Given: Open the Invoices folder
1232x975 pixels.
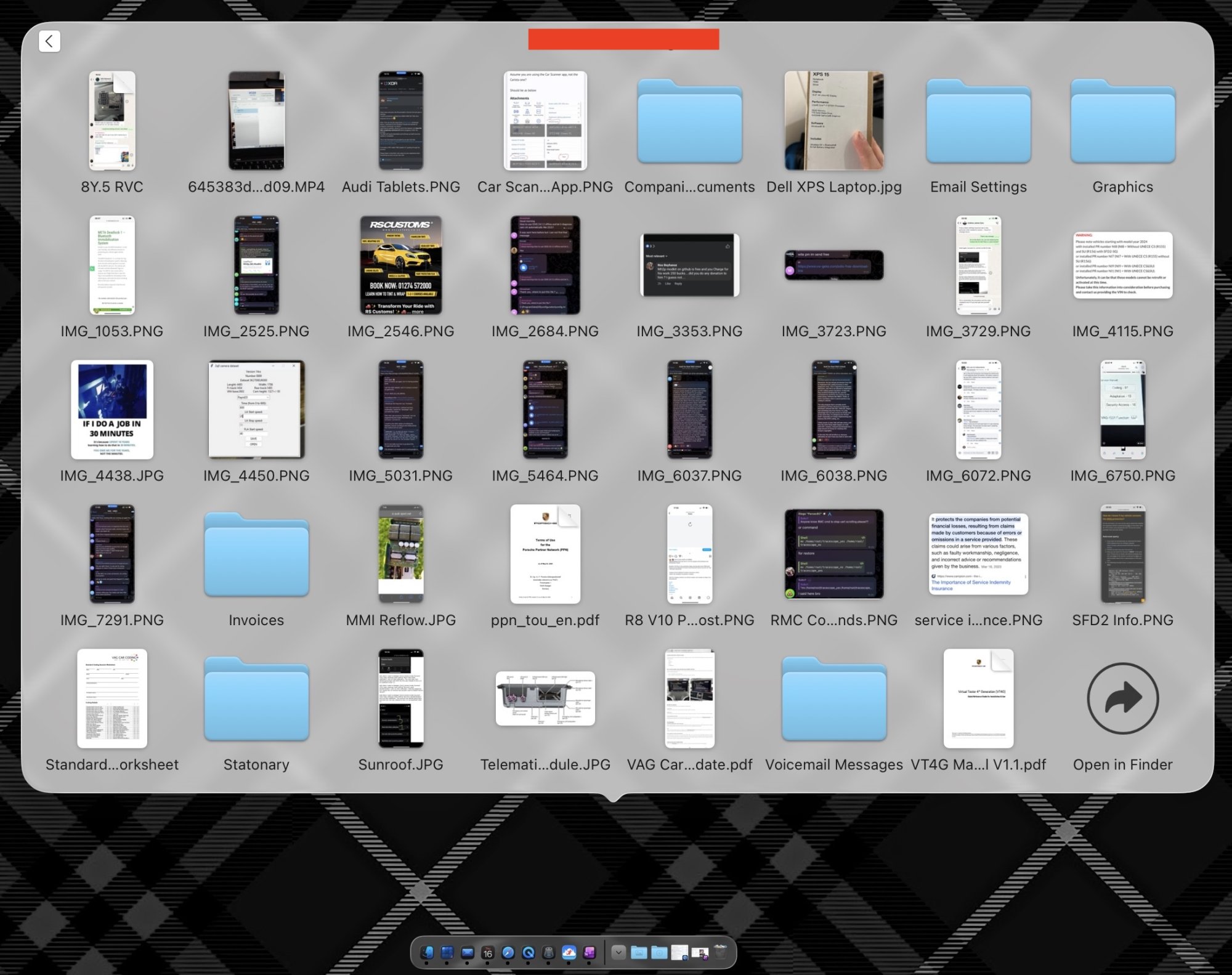Looking at the screenshot, I should pyautogui.click(x=256, y=554).
